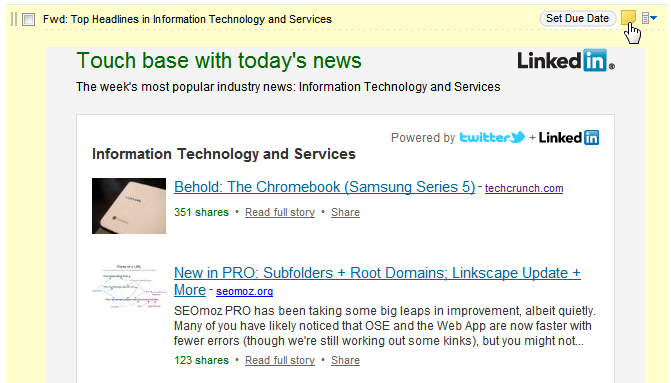
Task: Open the Chromebook Samsung Series 5 headline
Action: (324, 187)
